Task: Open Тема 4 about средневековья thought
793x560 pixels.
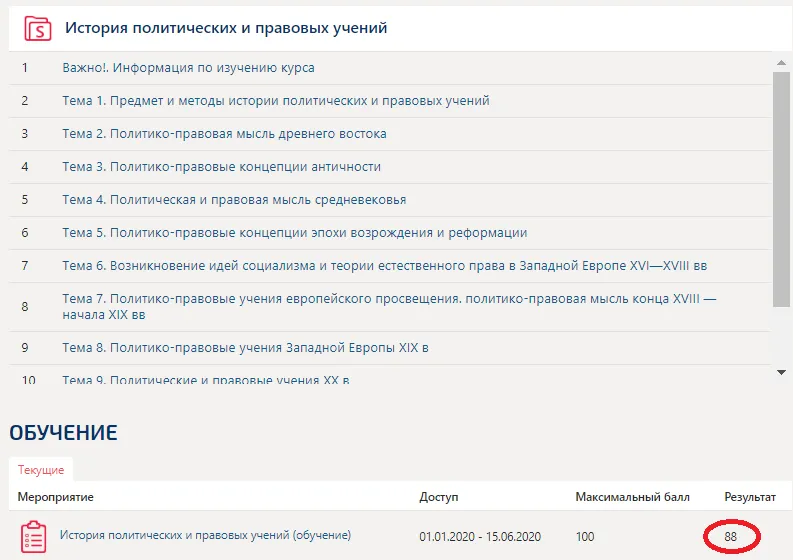Action: tap(234, 200)
